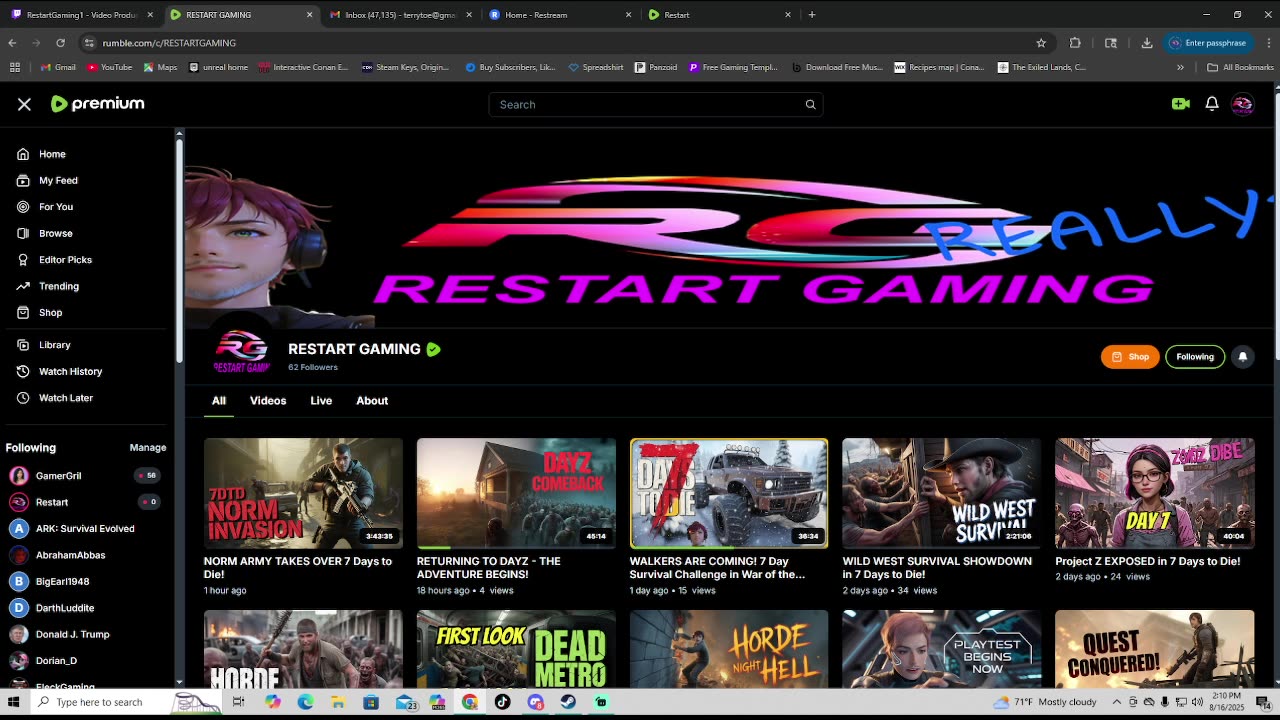
Task: Switch to the About tab
Action: point(372,401)
